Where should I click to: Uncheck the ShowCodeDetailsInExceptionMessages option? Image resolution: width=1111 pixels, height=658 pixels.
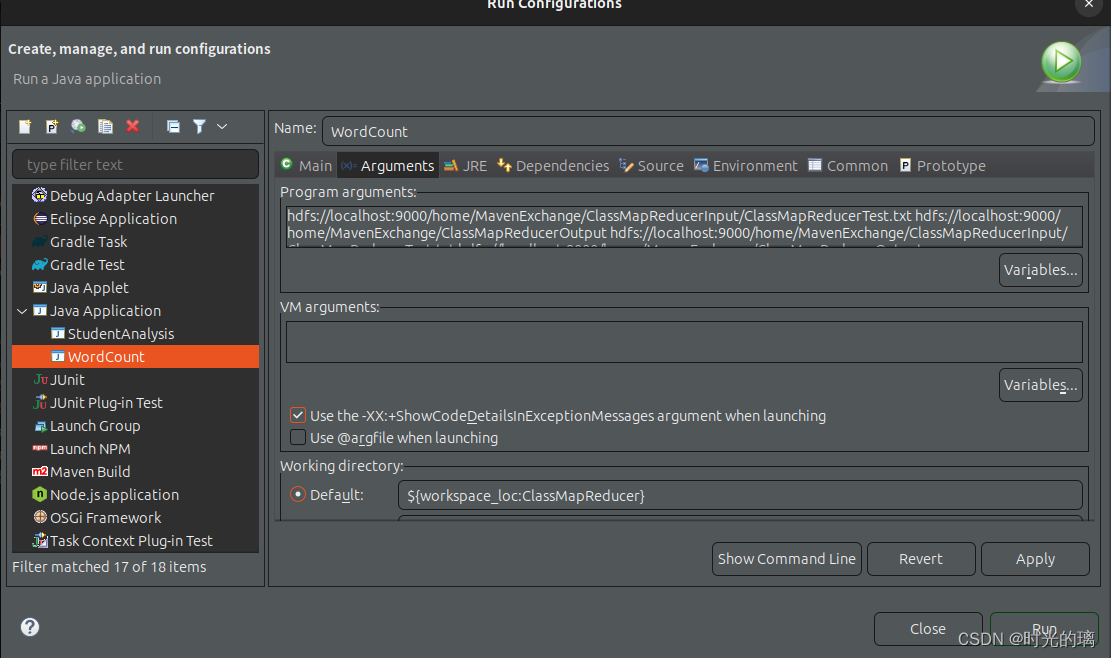(x=298, y=415)
